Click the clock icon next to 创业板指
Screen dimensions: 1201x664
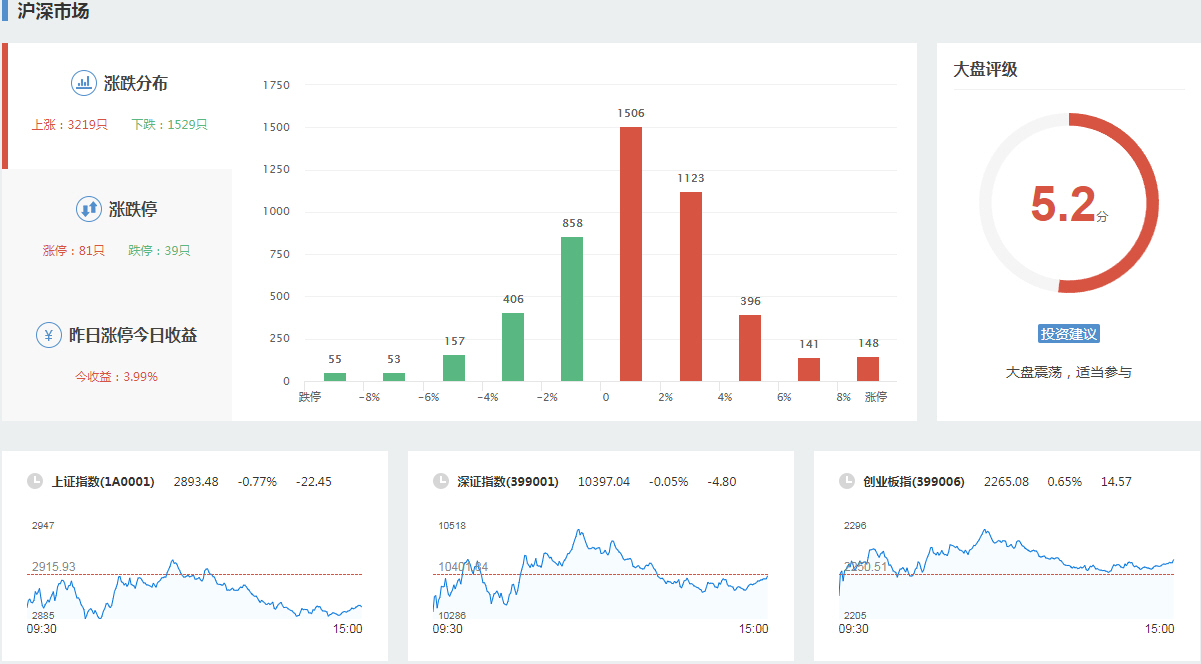click(x=847, y=481)
